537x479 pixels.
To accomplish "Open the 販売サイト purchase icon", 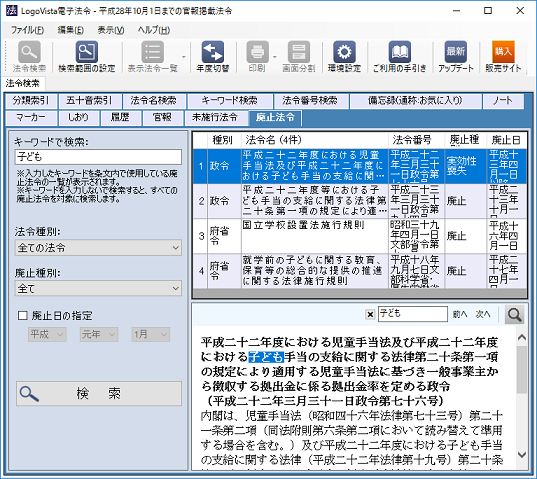I will pyautogui.click(x=503, y=52).
